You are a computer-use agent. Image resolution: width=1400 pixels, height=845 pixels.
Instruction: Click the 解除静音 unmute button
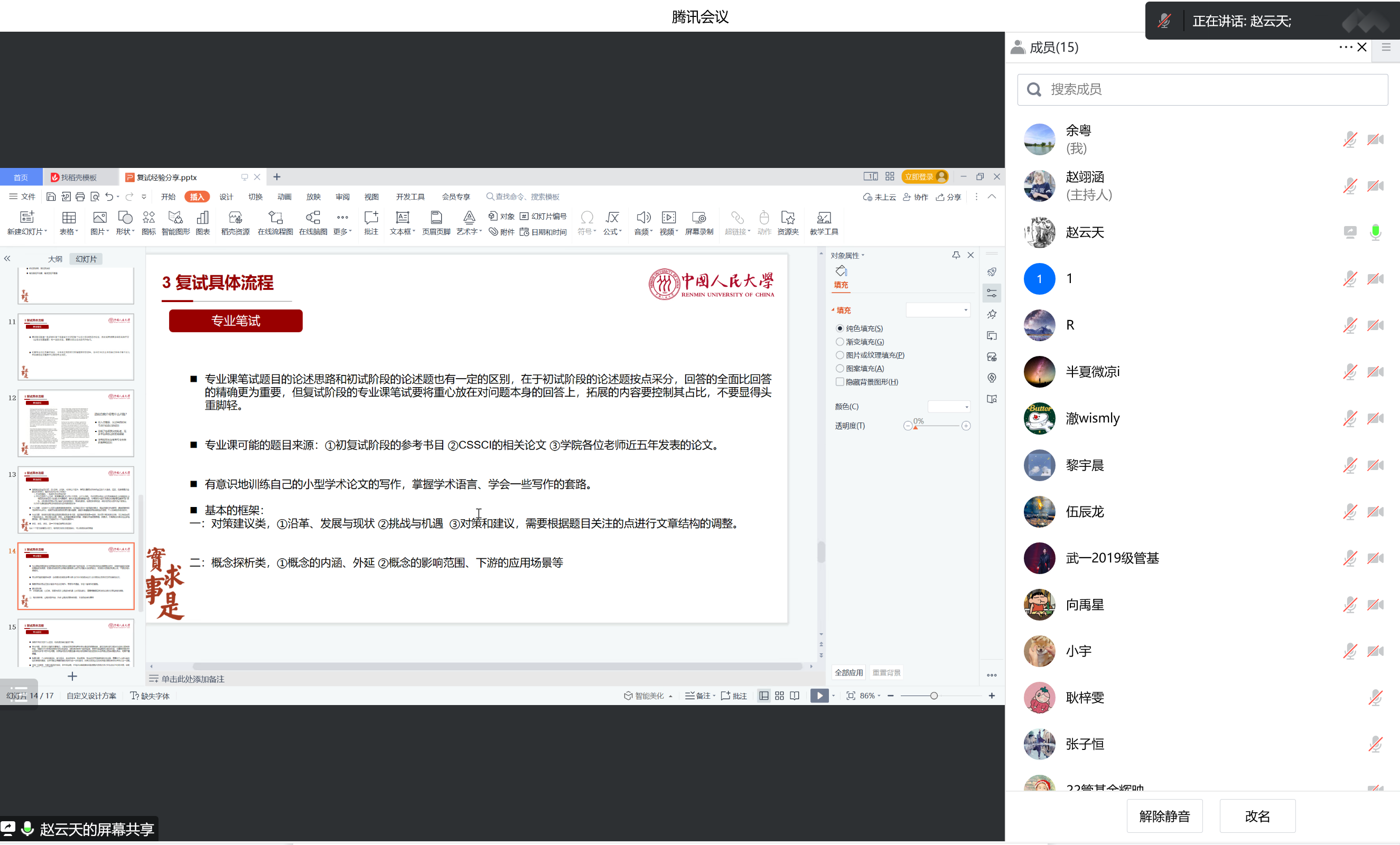coord(1164,816)
